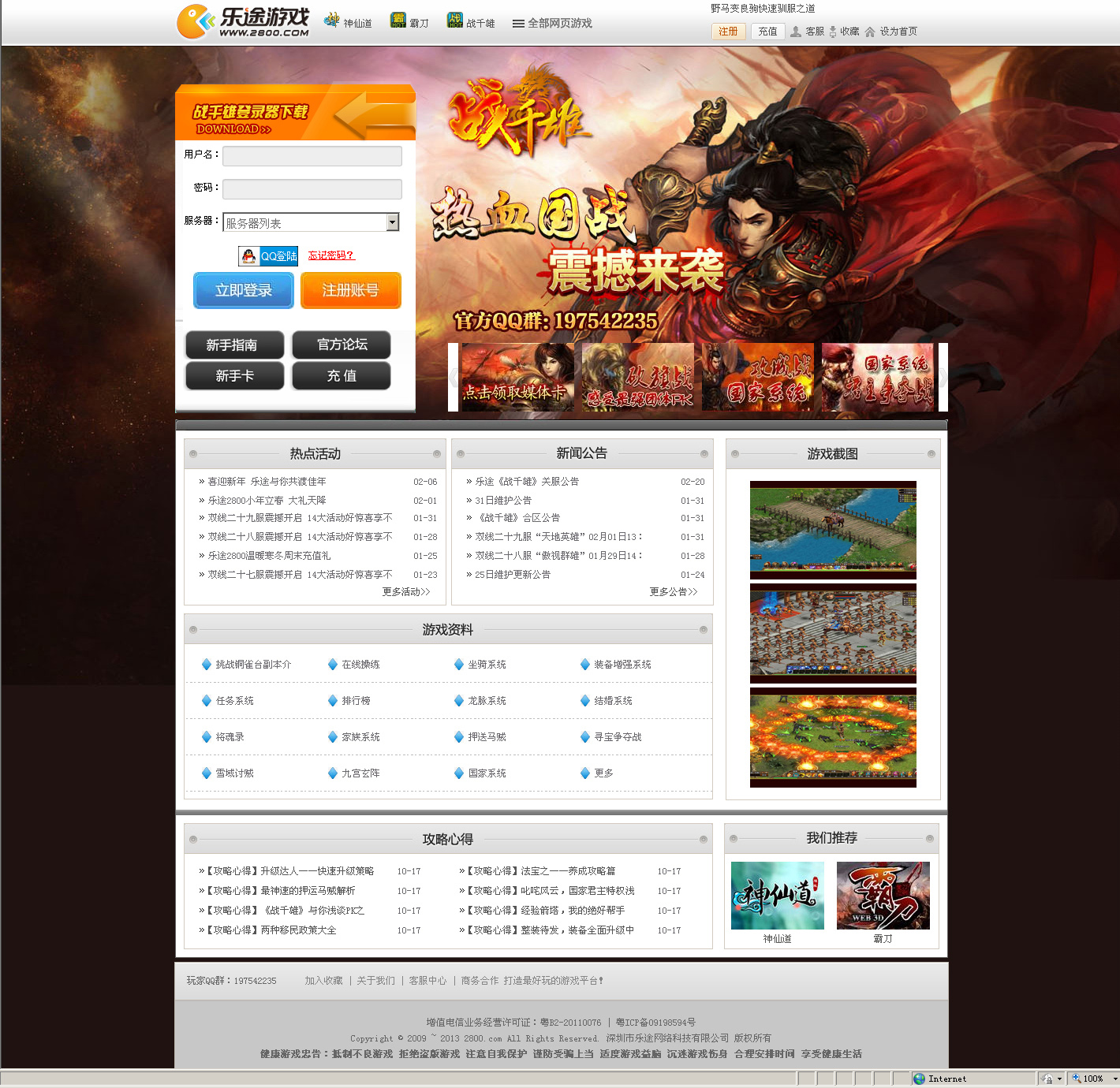Image resolution: width=1120 pixels, height=1088 pixels.
Task: Click the blue diamond beside 挑战铜雀台副本介
Action: 207,665
